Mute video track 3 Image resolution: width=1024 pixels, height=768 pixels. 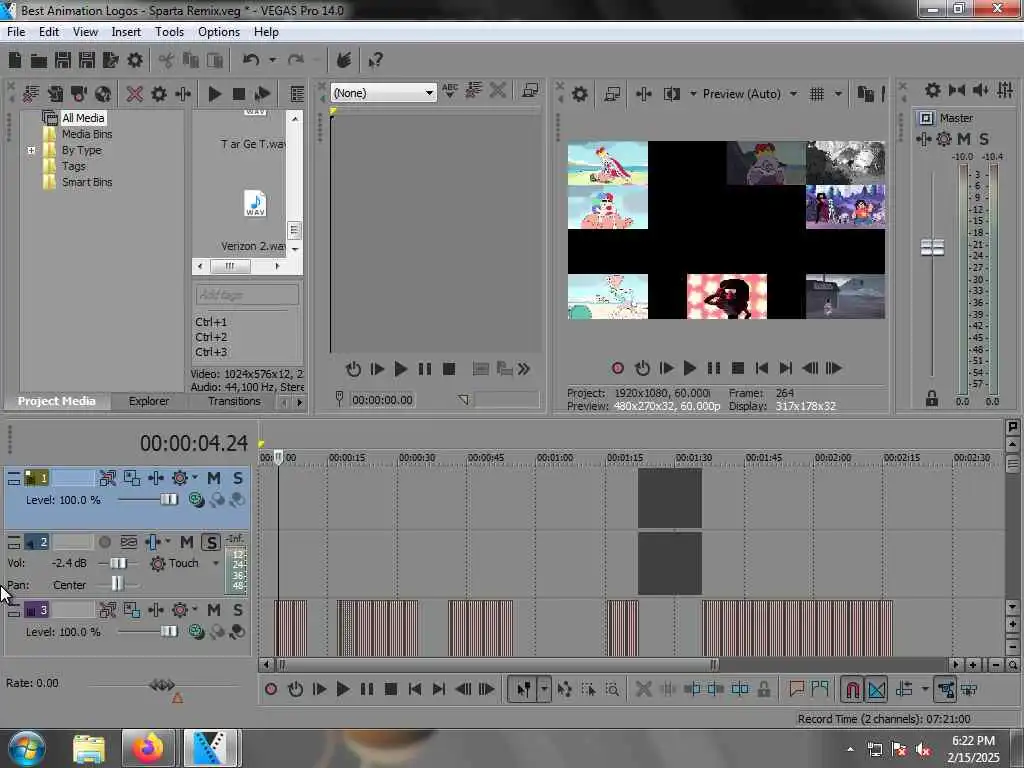pyautogui.click(x=214, y=610)
